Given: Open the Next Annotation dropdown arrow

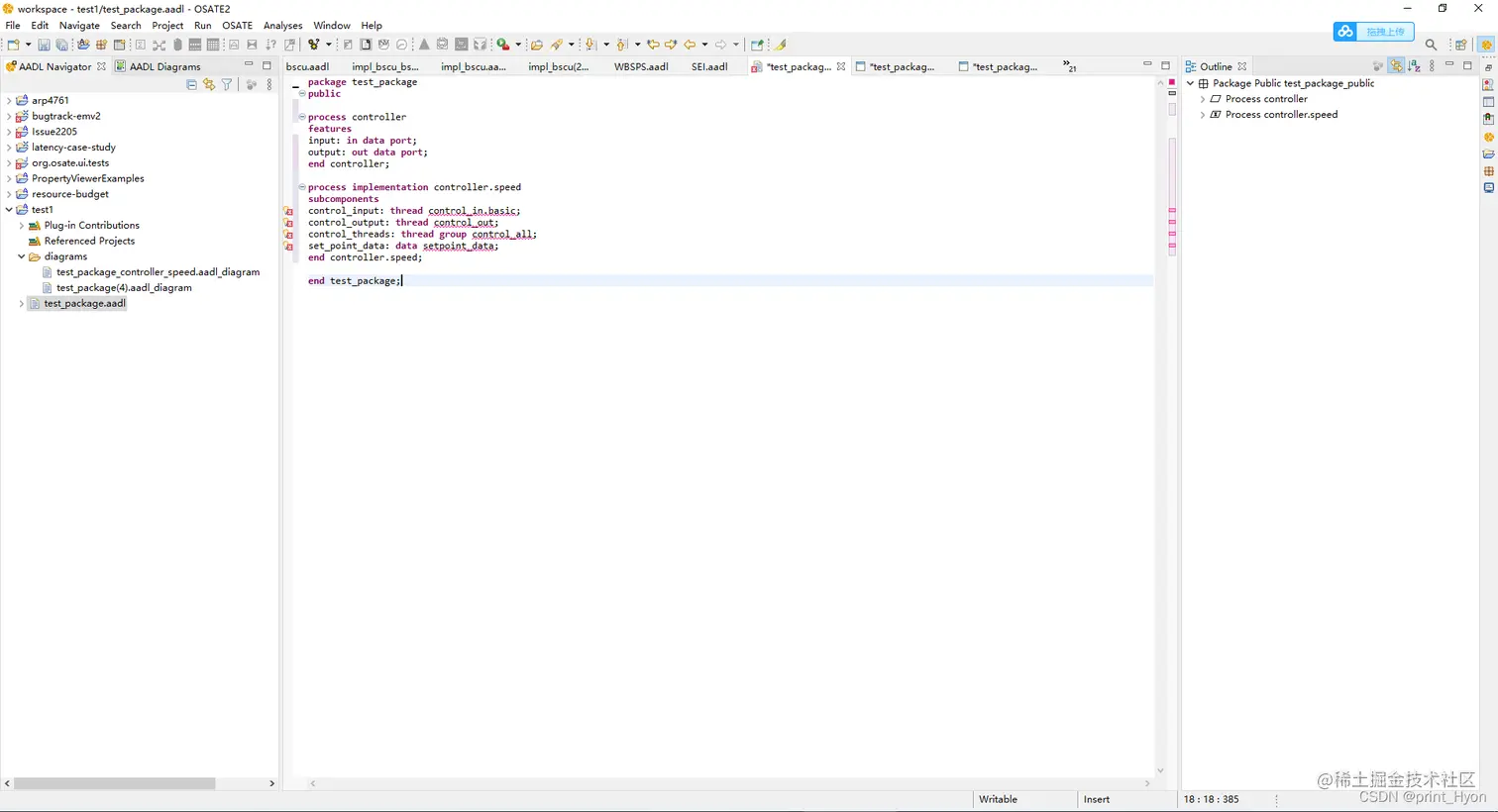Looking at the screenshot, I should click(606, 45).
